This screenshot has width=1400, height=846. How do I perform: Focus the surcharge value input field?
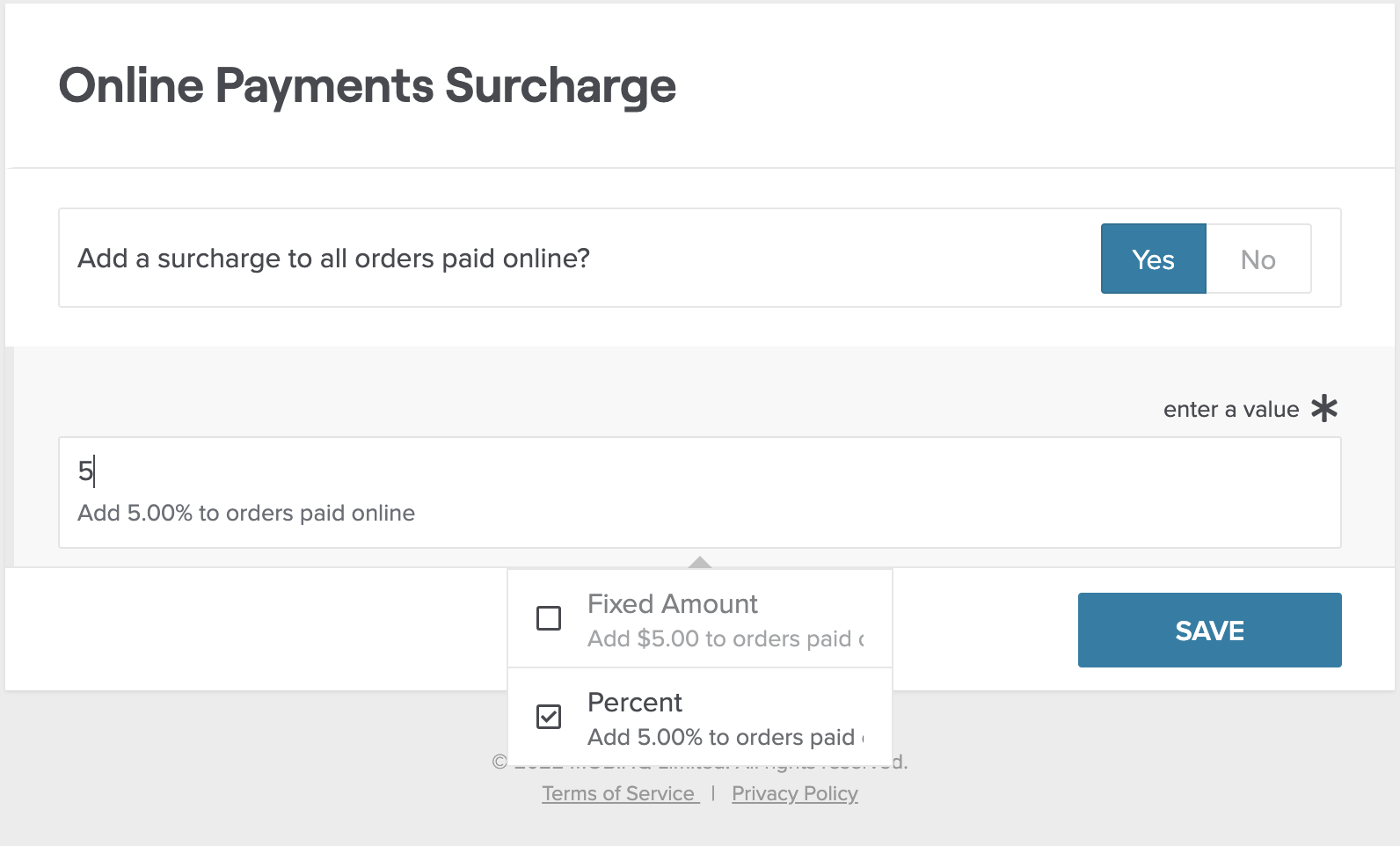pyautogui.click(x=699, y=472)
